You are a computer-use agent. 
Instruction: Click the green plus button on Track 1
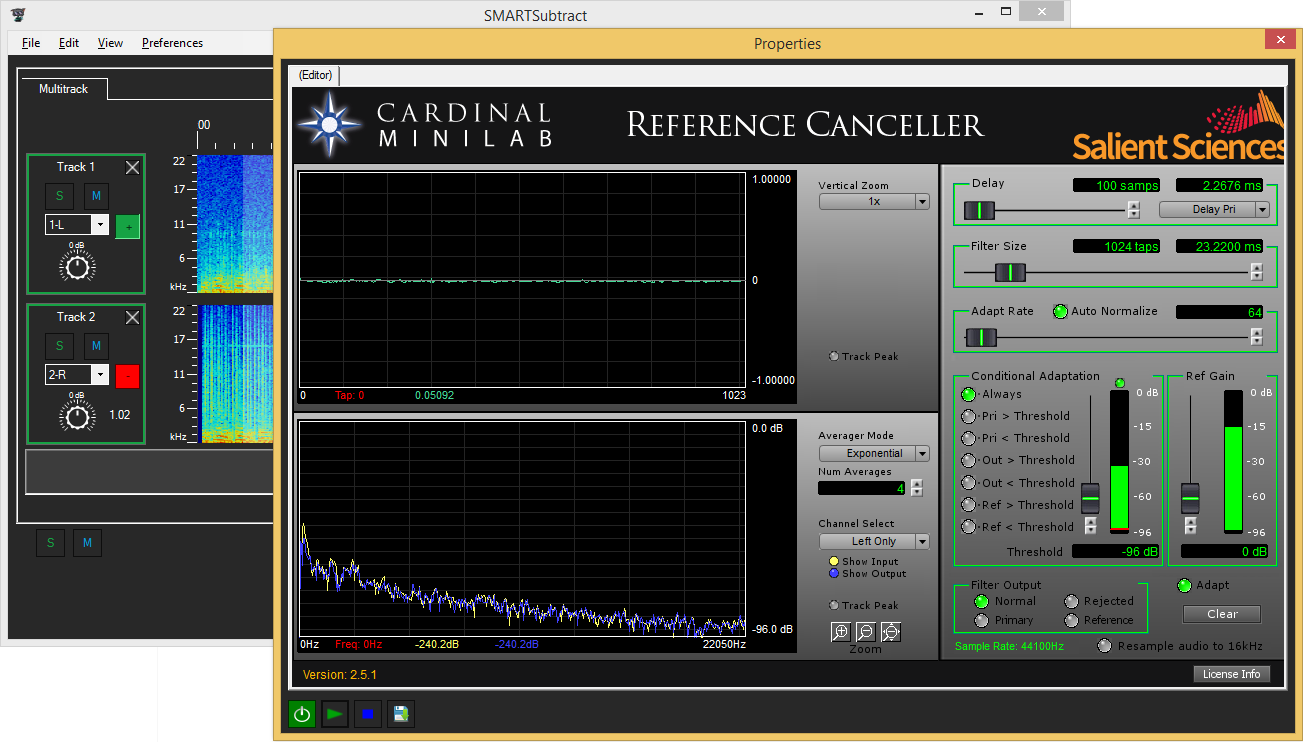128,226
